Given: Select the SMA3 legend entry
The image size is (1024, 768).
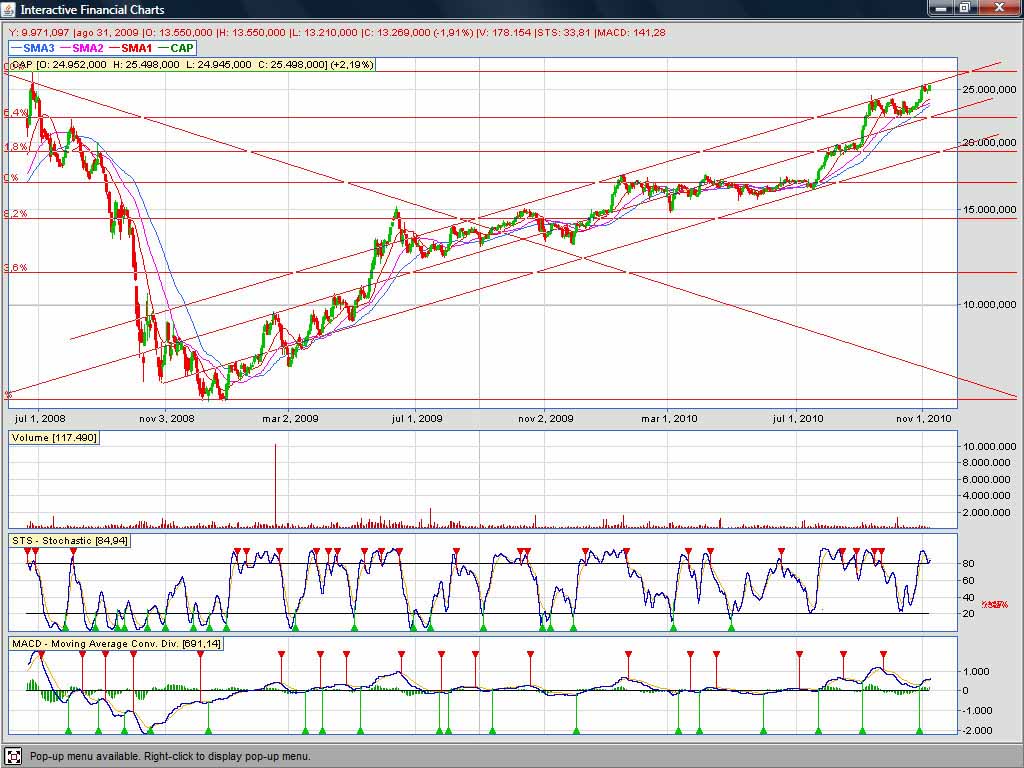Looking at the screenshot, I should pos(34,48).
